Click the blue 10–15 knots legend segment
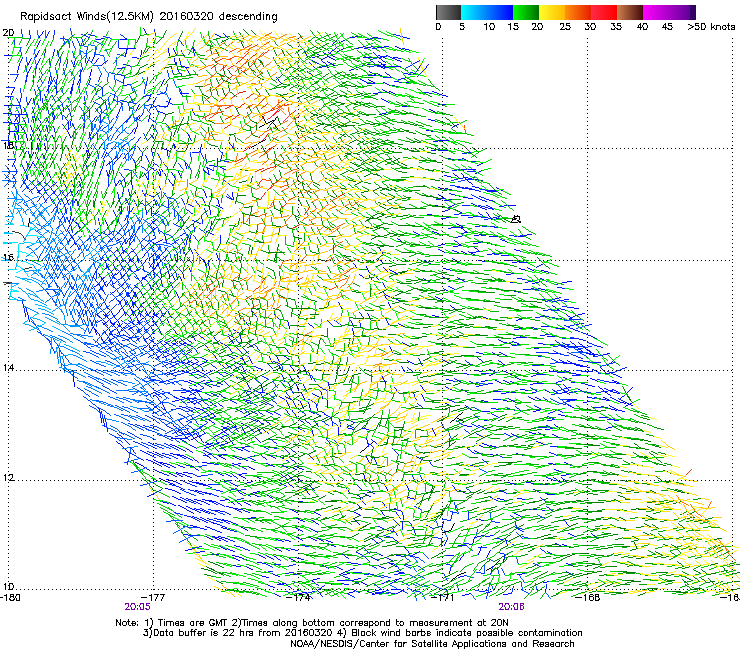 [x=500, y=12]
